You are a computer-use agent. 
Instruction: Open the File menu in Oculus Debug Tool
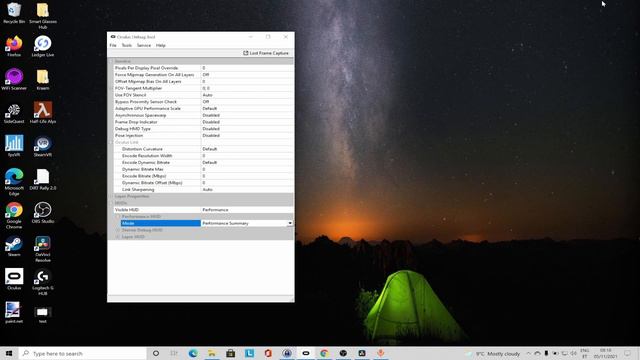113,45
